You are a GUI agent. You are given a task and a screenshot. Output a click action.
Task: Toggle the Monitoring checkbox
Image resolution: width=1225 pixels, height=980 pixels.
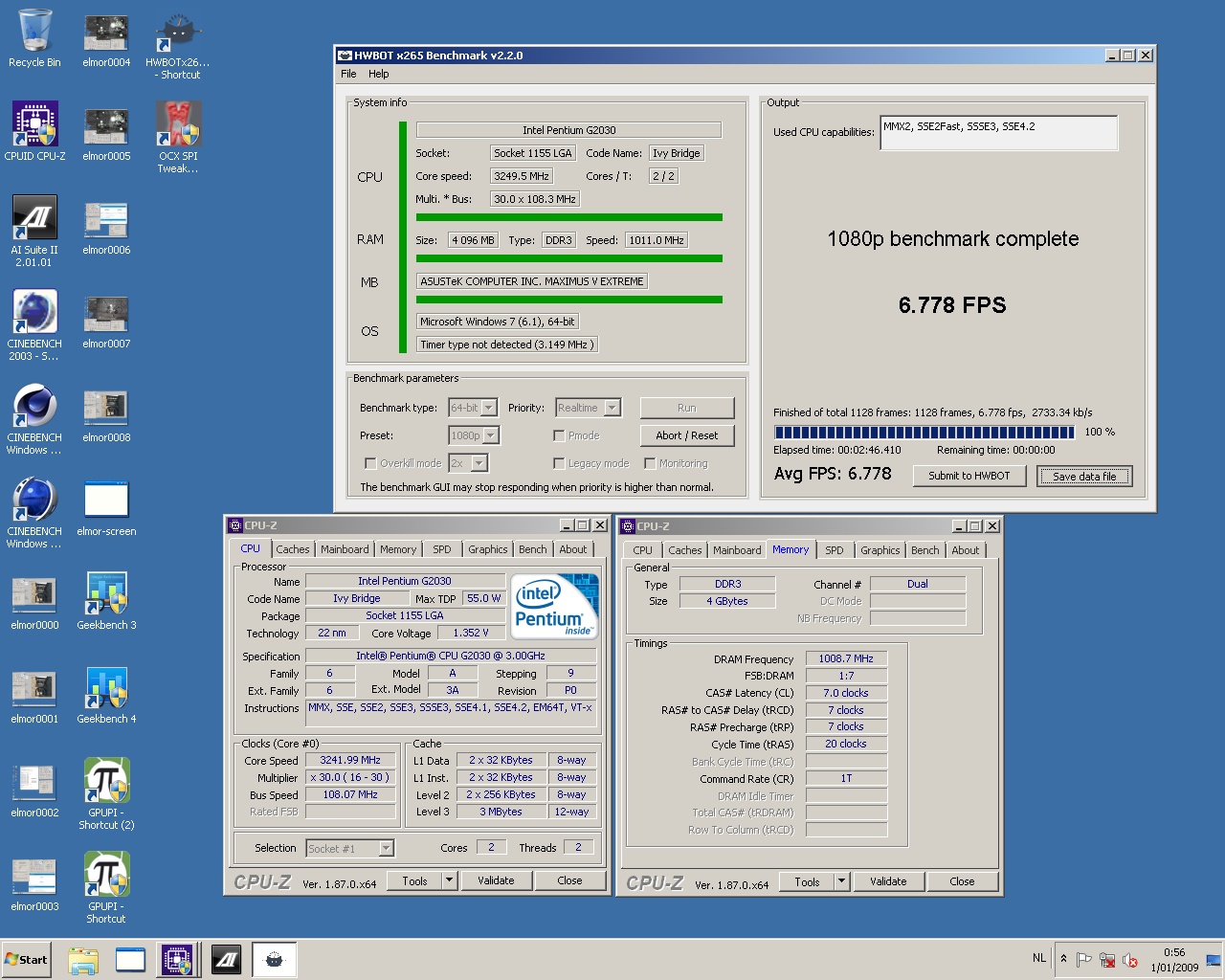650,463
